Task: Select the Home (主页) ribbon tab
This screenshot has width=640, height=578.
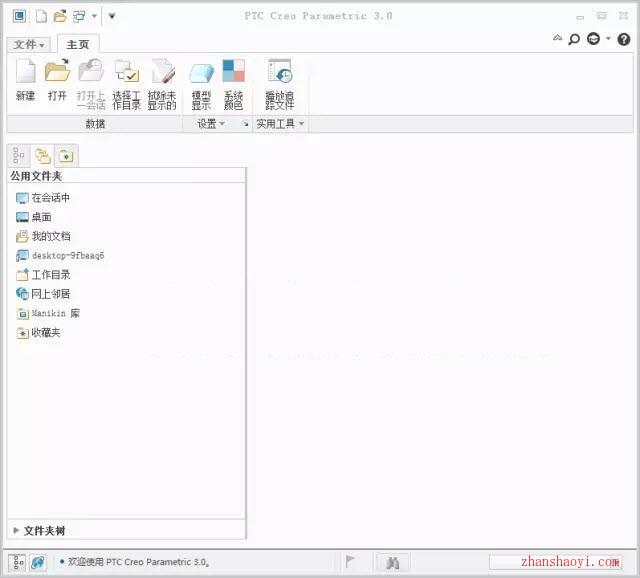Action: click(78, 44)
